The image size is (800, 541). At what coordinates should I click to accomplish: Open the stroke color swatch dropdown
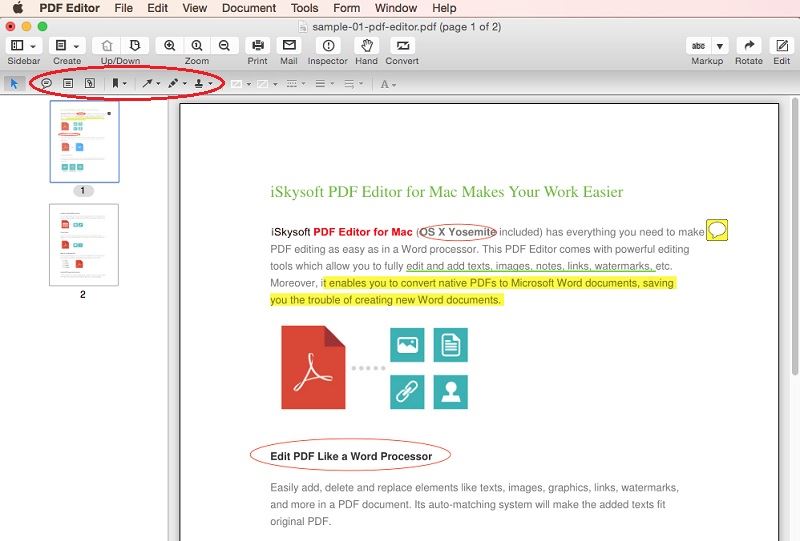click(241, 84)
